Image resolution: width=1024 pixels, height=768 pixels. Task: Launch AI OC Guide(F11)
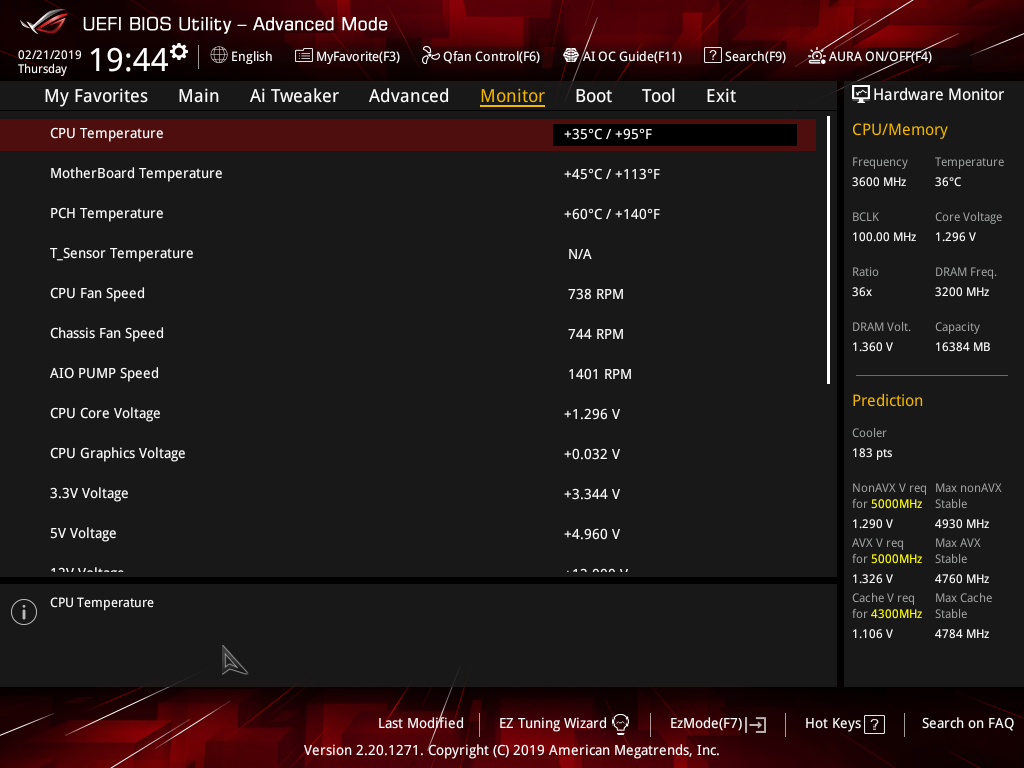622,56
